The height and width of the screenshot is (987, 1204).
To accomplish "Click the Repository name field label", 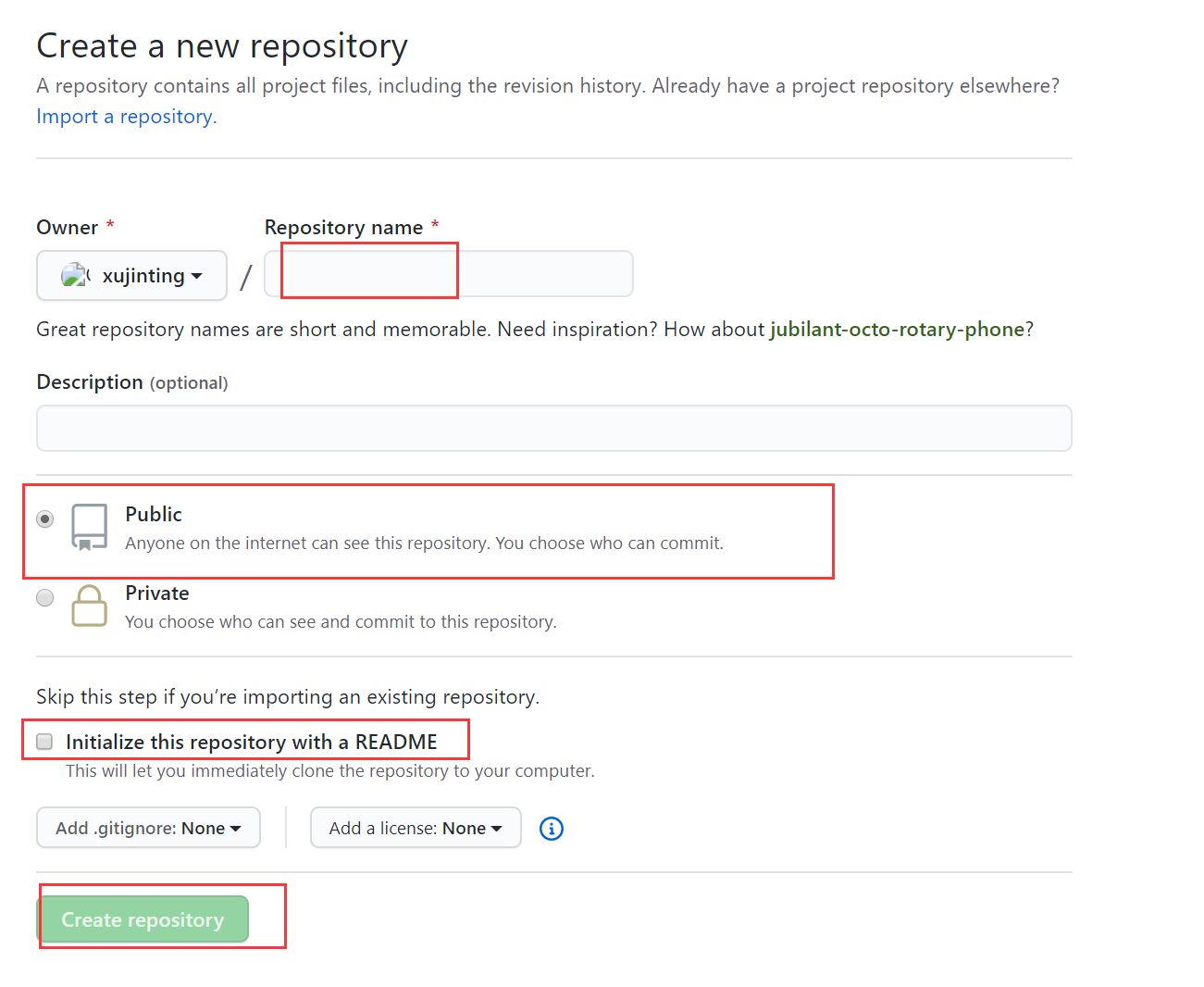I will point(343,228).
